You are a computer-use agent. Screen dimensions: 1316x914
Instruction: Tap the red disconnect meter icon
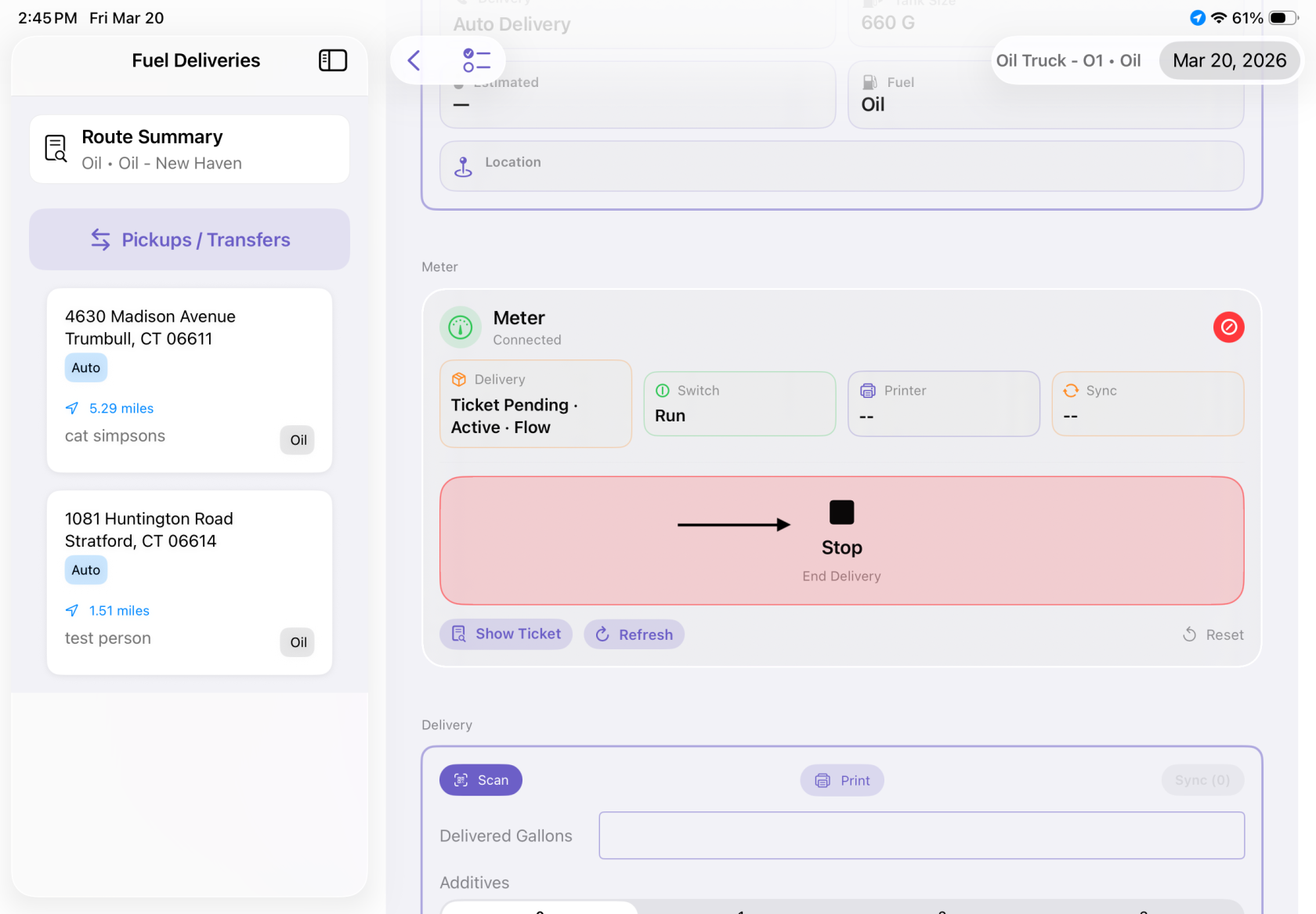(x=1228, y=327)
